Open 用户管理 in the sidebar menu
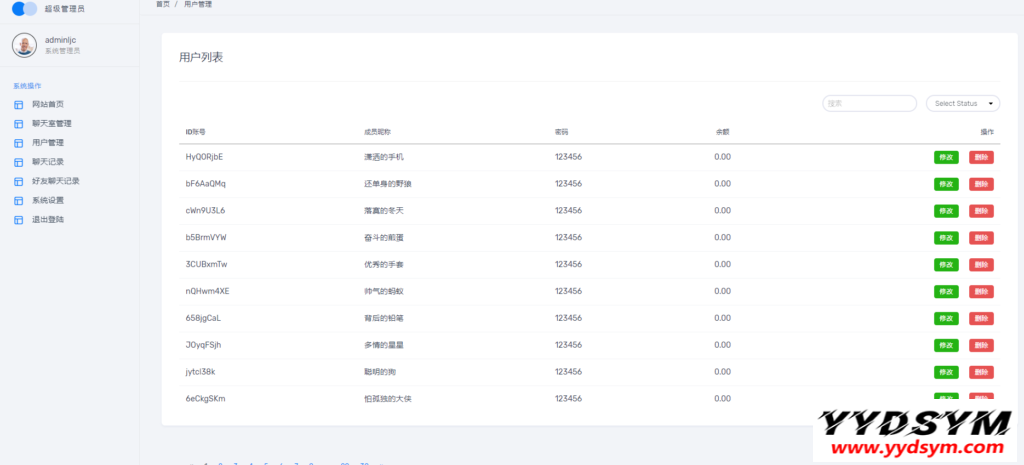Screen dimensions: 1024x465 (47, 143)
